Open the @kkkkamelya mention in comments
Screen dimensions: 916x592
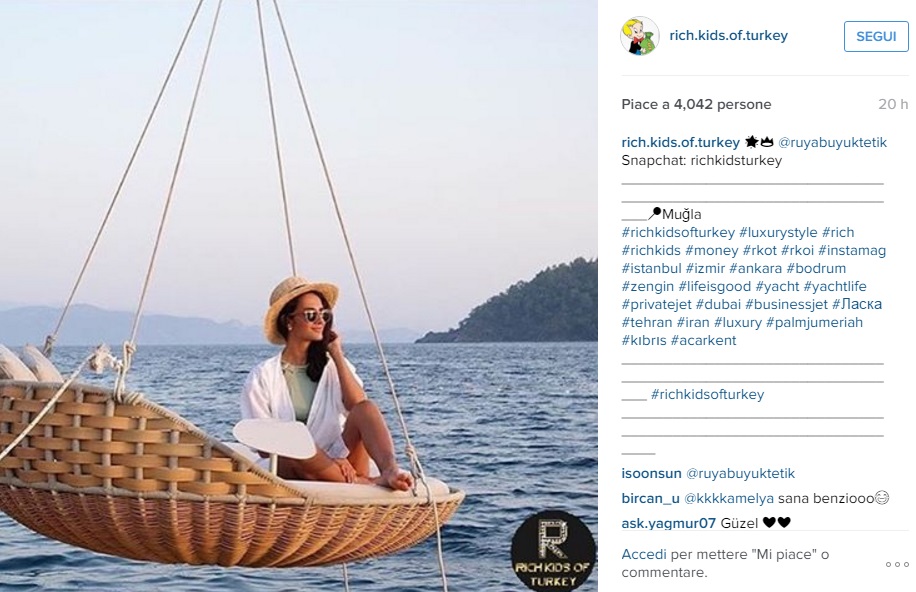(728, 498)
